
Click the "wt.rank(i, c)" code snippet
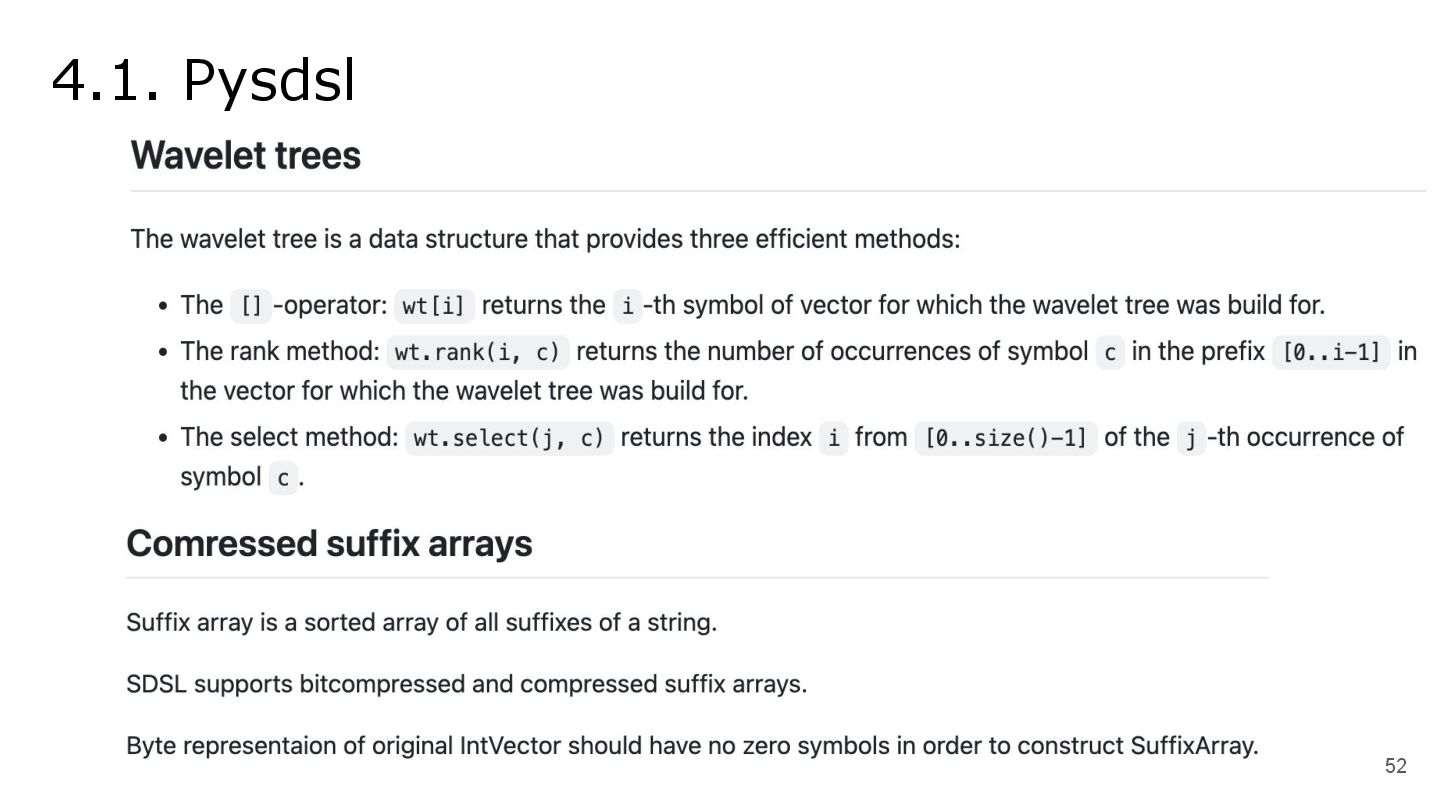477,353
